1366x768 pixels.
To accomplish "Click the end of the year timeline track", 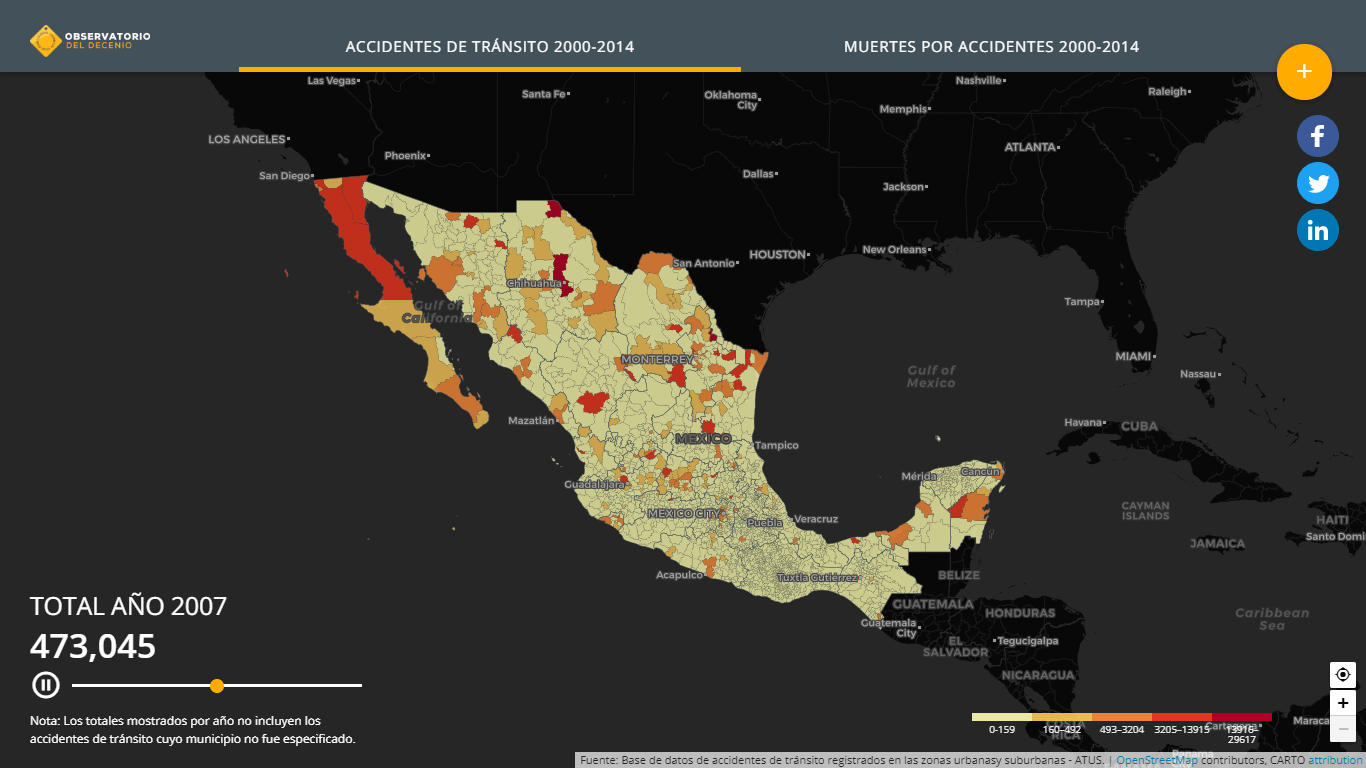I will (360, 686).
